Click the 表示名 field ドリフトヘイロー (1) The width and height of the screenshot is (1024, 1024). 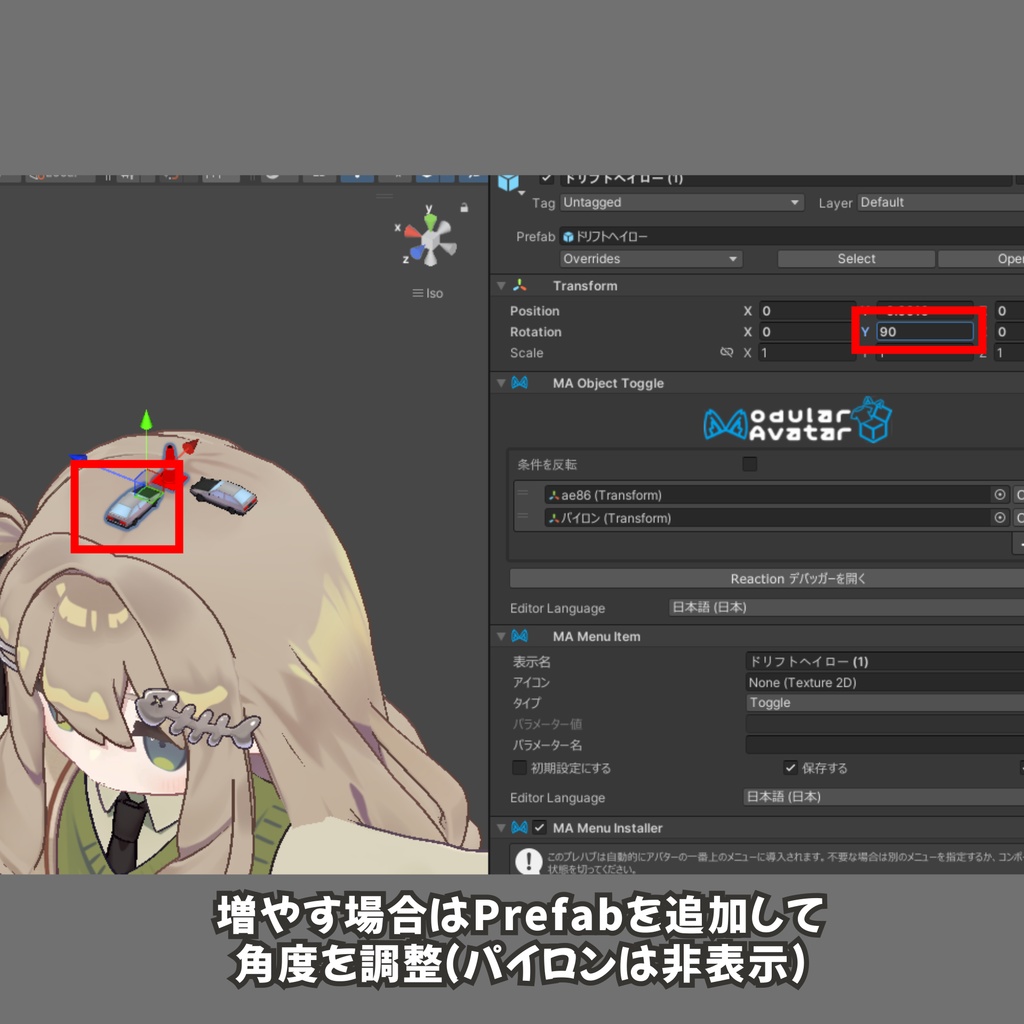tap(885, 662)
